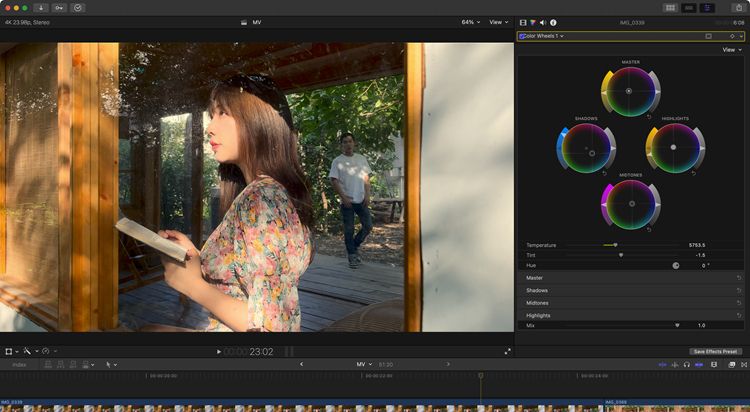Screen dimensions: 750x412
Task: Toggle the inspector panel layout button
Action: (707, 8)
